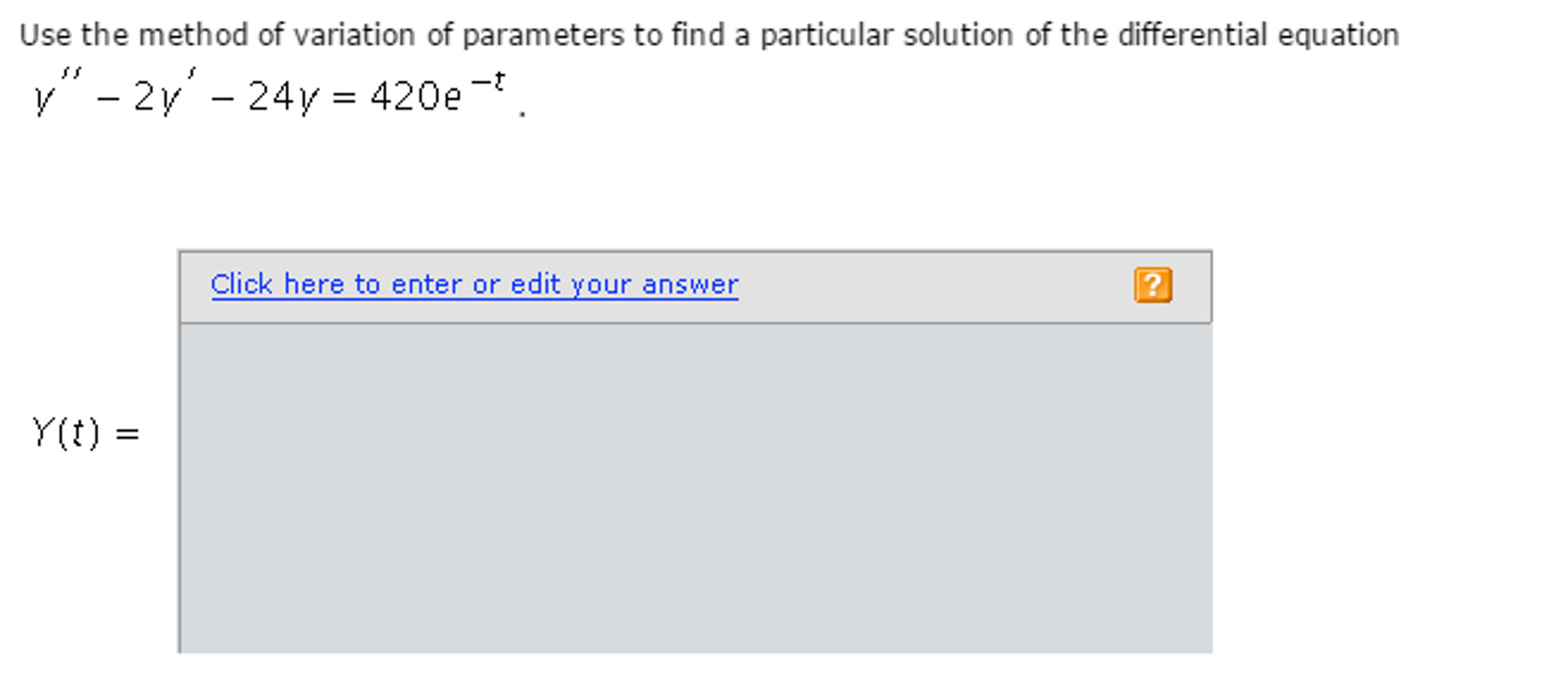Select the y'' term in the equation
This screenshot has height=687, width=1568.
[57, 92]
